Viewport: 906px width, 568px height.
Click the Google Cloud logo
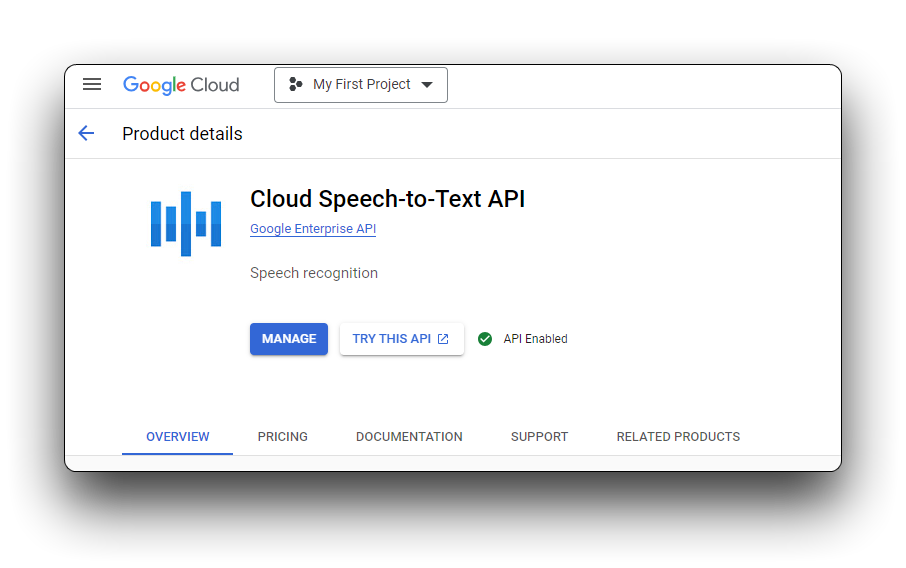click(181, 85)
